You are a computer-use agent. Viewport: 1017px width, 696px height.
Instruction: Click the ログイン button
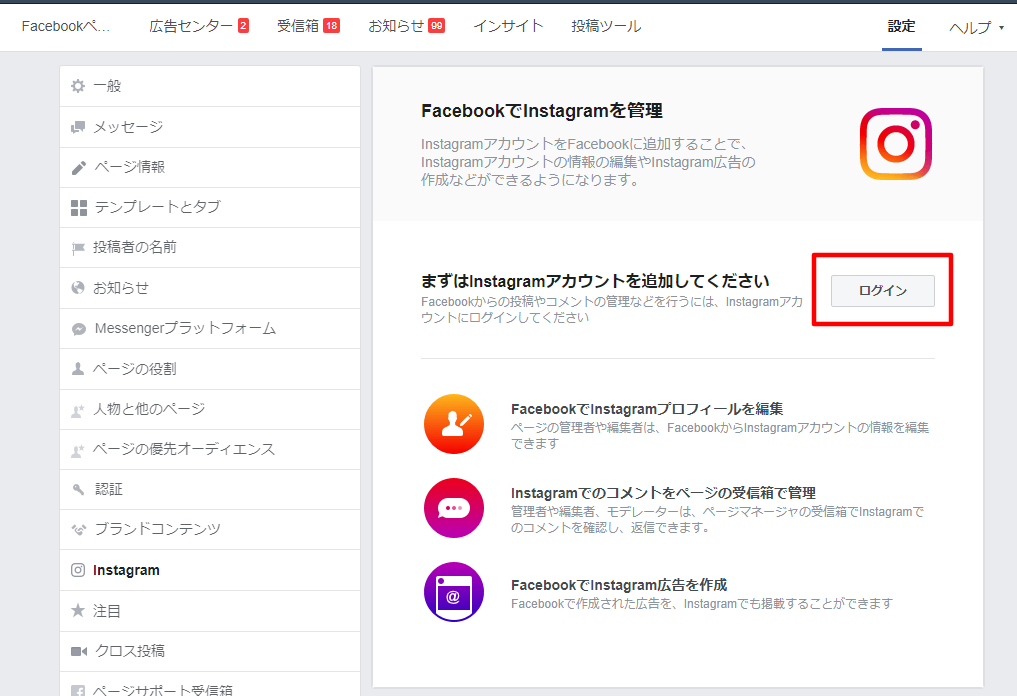[x=883, y=291]
